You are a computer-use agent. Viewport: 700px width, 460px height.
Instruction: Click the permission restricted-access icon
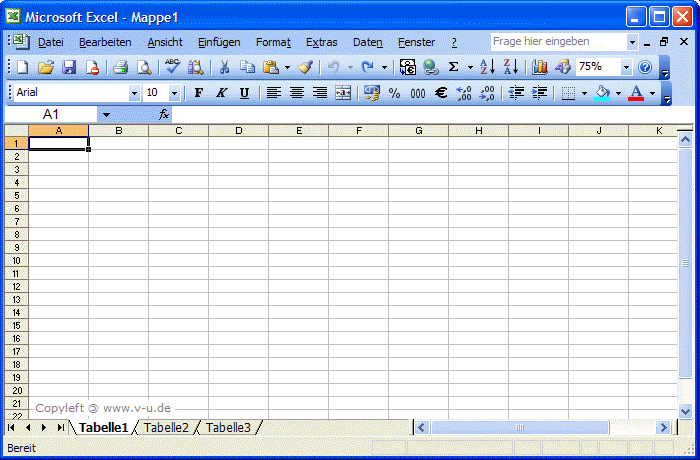tap(92, 67)
